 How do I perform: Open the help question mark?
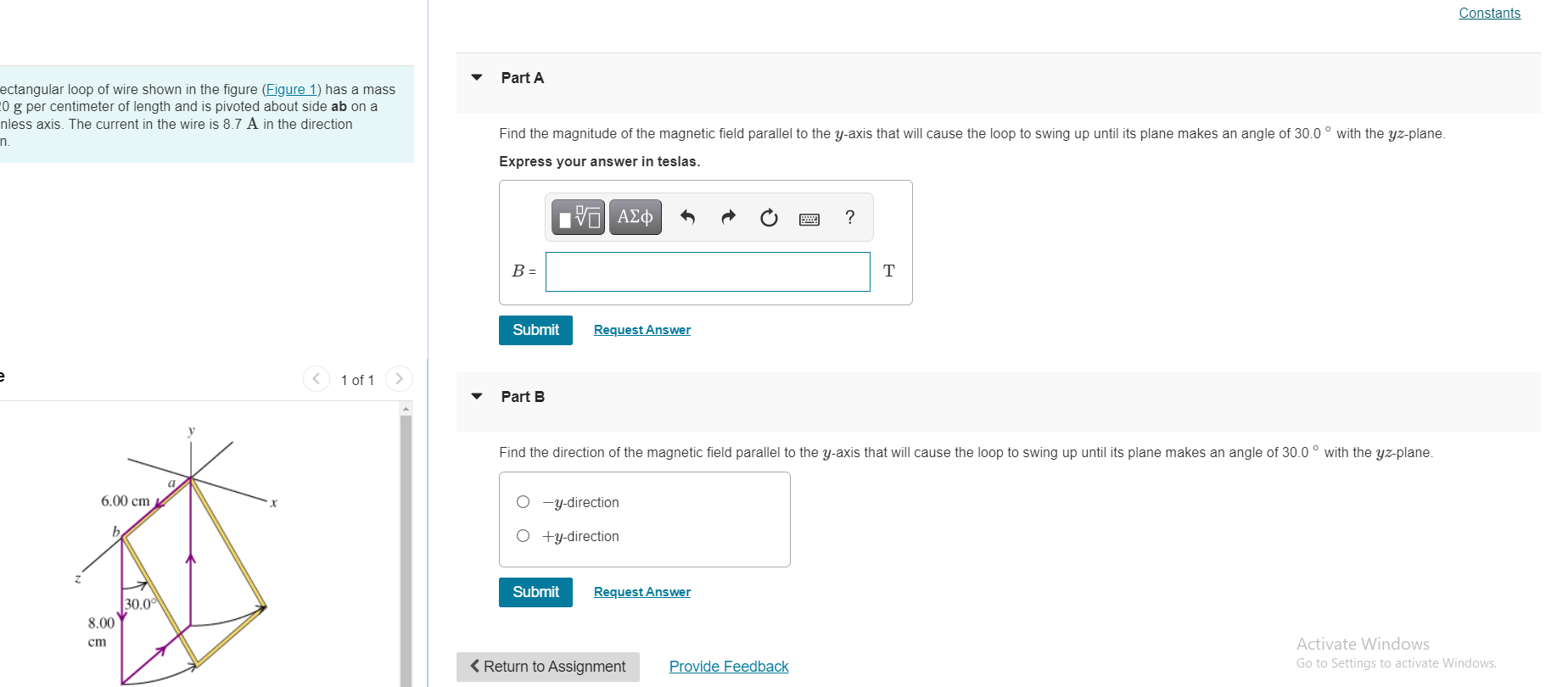(850, 217)
